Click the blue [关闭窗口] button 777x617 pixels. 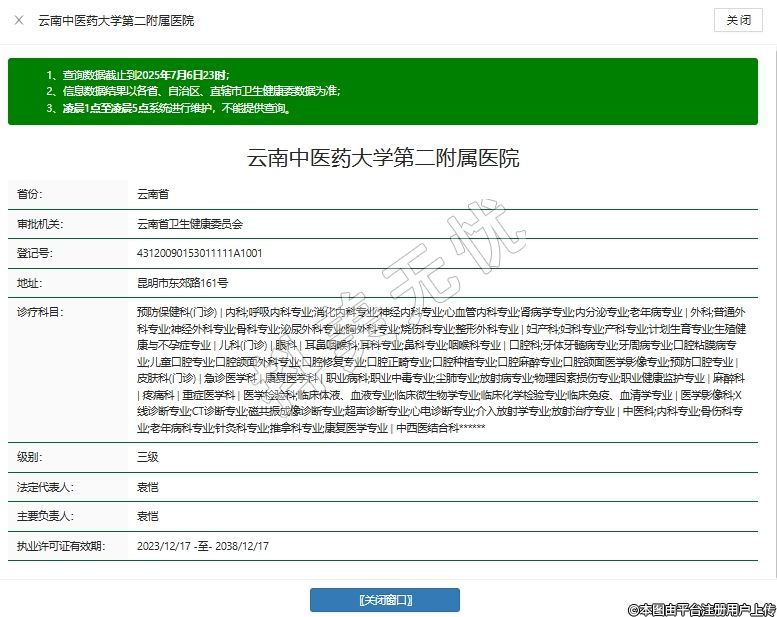(x=384, y=600)
